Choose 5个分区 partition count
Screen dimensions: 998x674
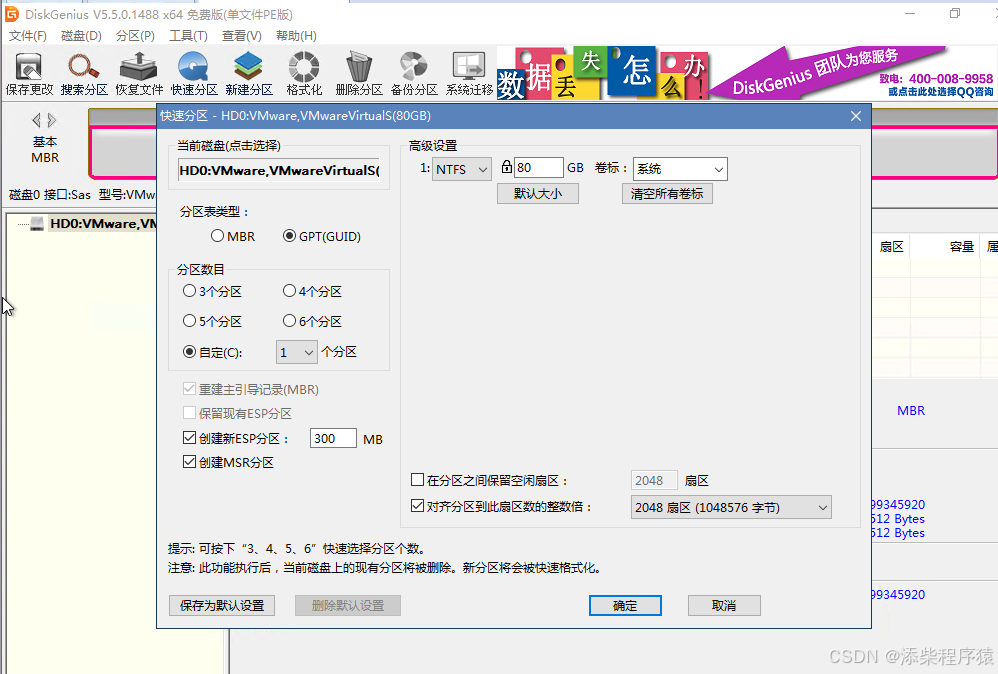[212, 321]
